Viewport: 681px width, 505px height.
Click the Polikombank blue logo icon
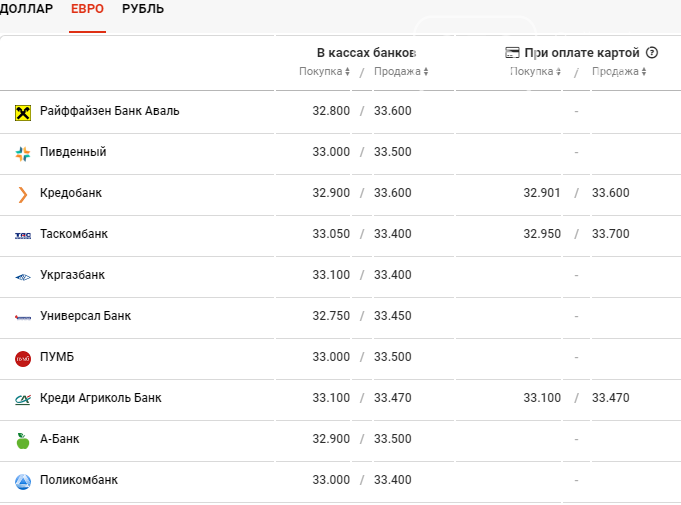click(23, 481)
